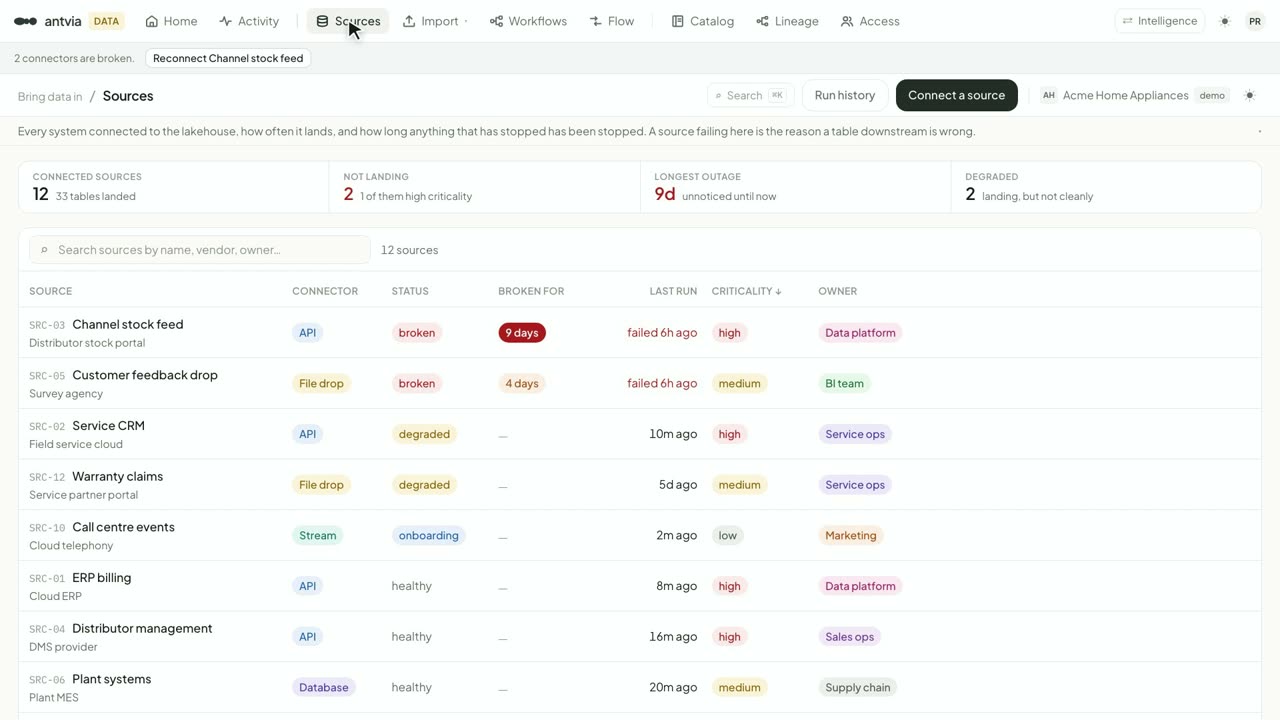1280x720 pixels.
Task: Navigate to the Catalog tab
Action: tap(703, 21)
